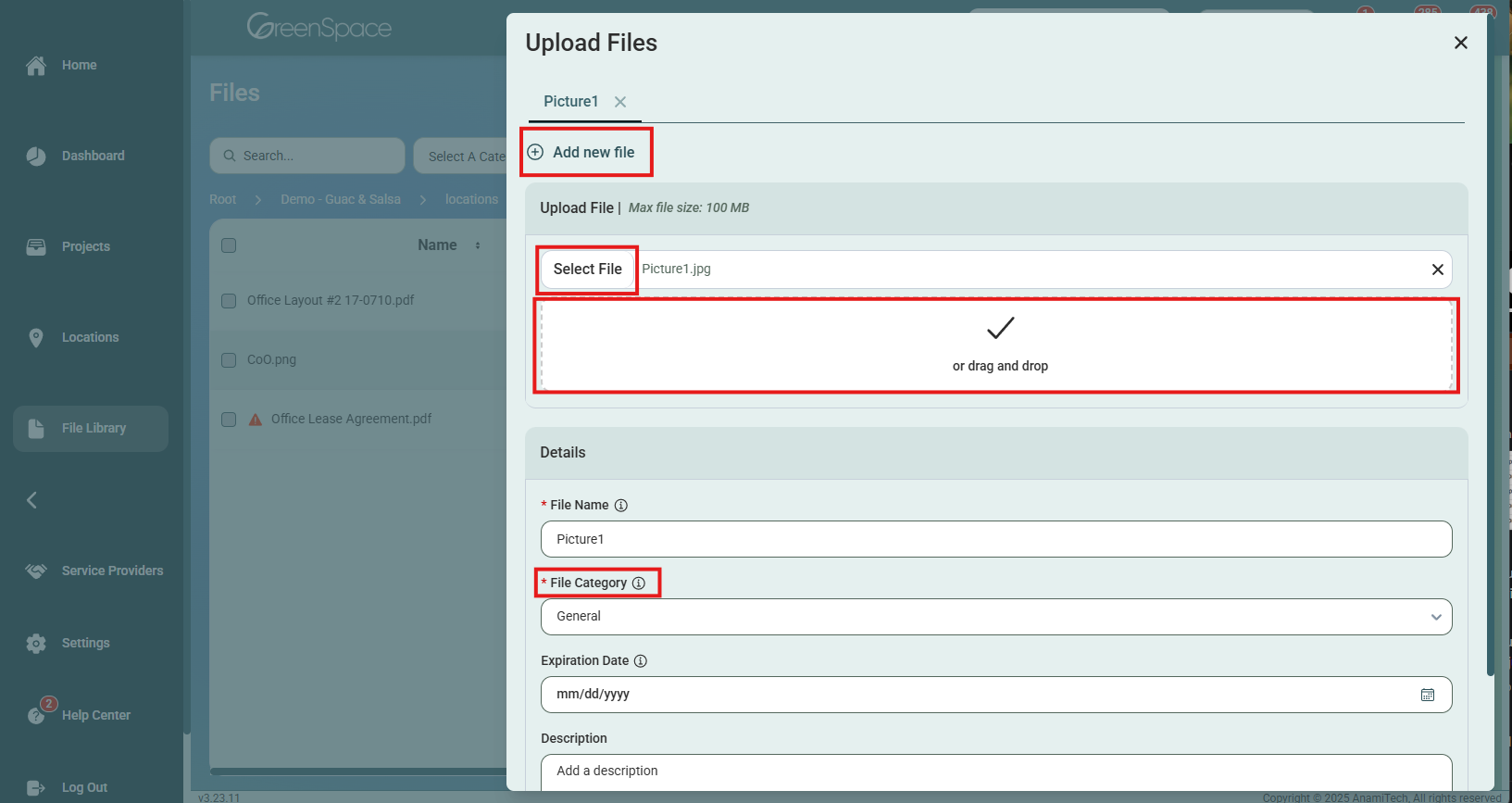The image size is (1512, 803).
Task: Click the Description text field
Action: click(995, 772)
